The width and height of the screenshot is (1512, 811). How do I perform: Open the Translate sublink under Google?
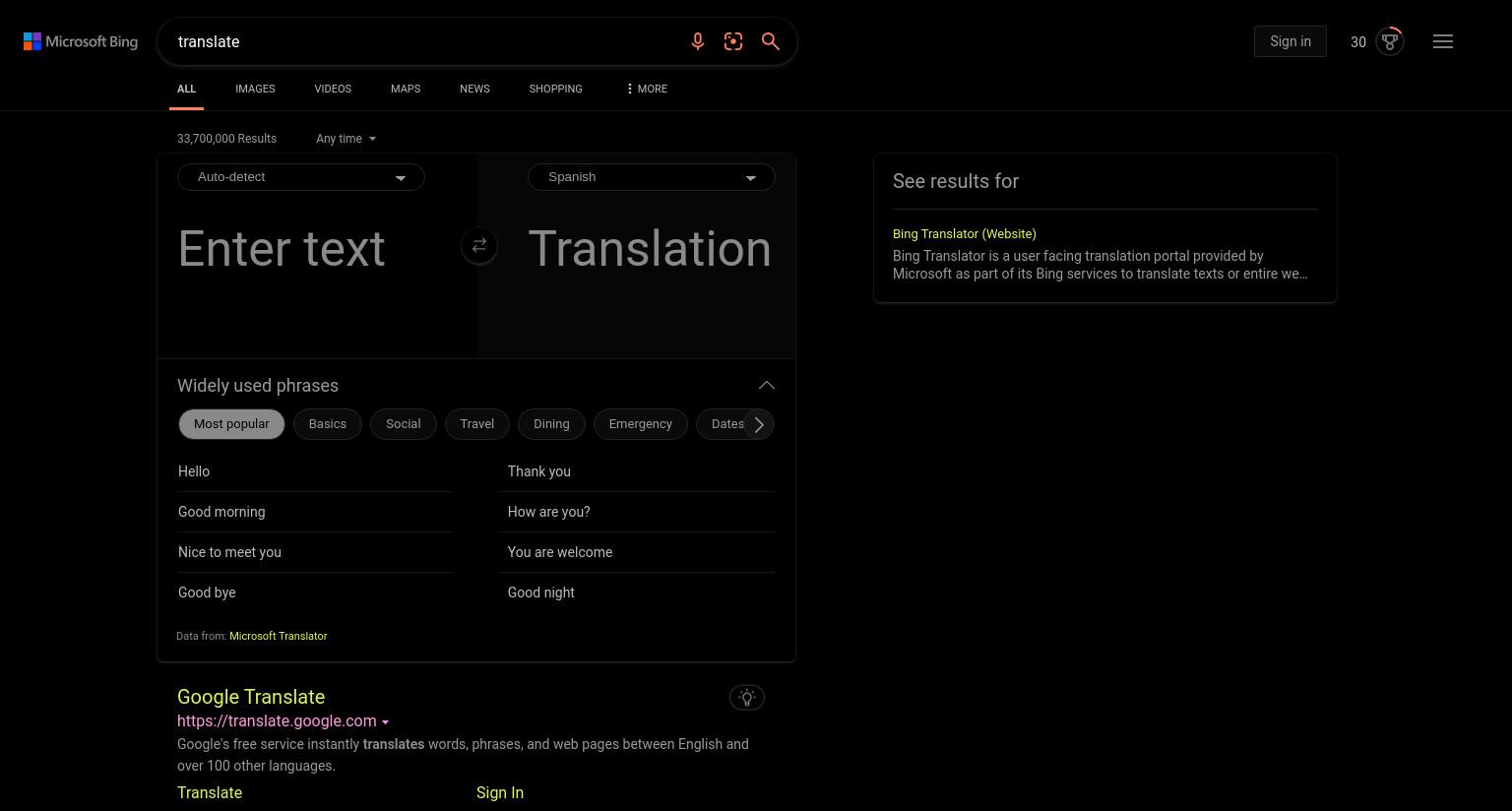[x=210, y=793]
